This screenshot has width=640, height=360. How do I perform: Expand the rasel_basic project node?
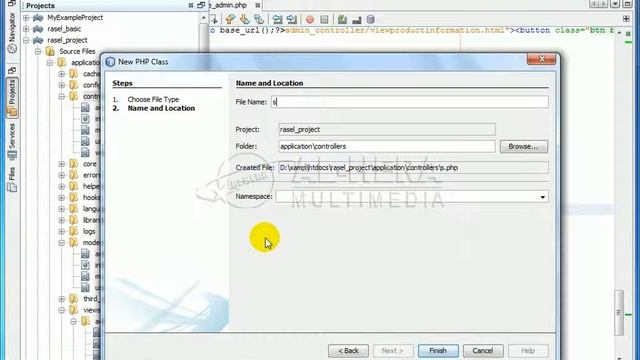tap(26, 29)
